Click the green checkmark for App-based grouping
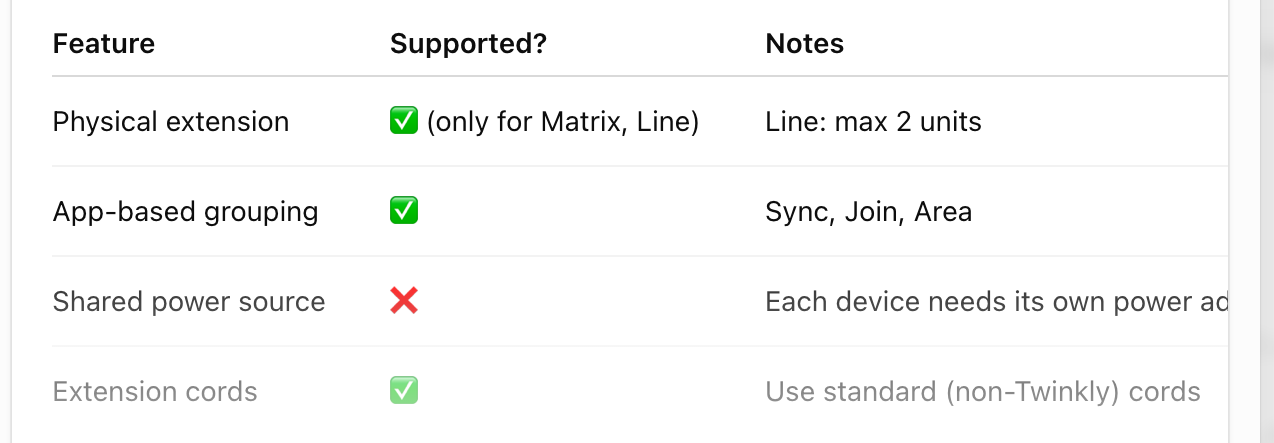The width and height of the screenshot is (1274, 443). pos(404,211)
